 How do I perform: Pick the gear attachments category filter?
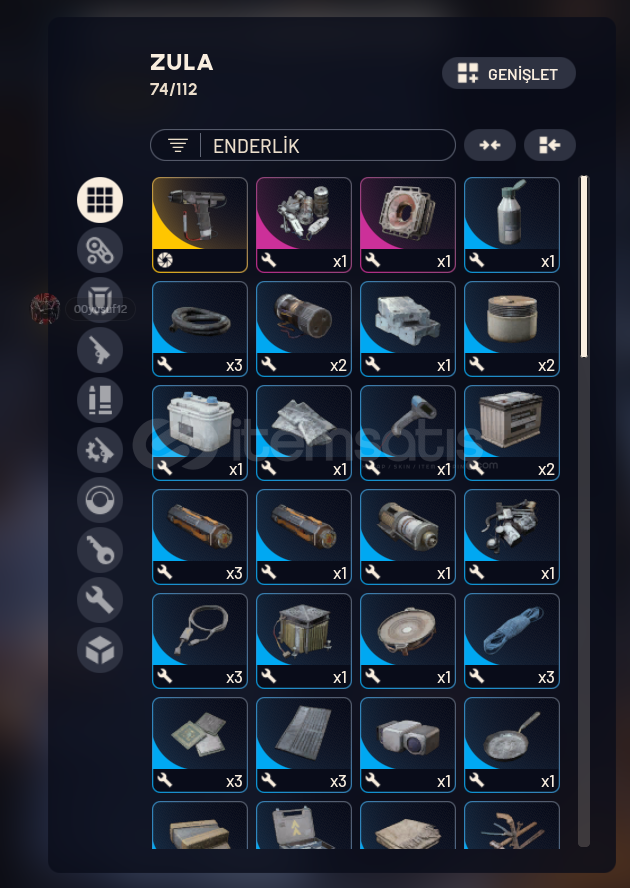tap(100, 450)
